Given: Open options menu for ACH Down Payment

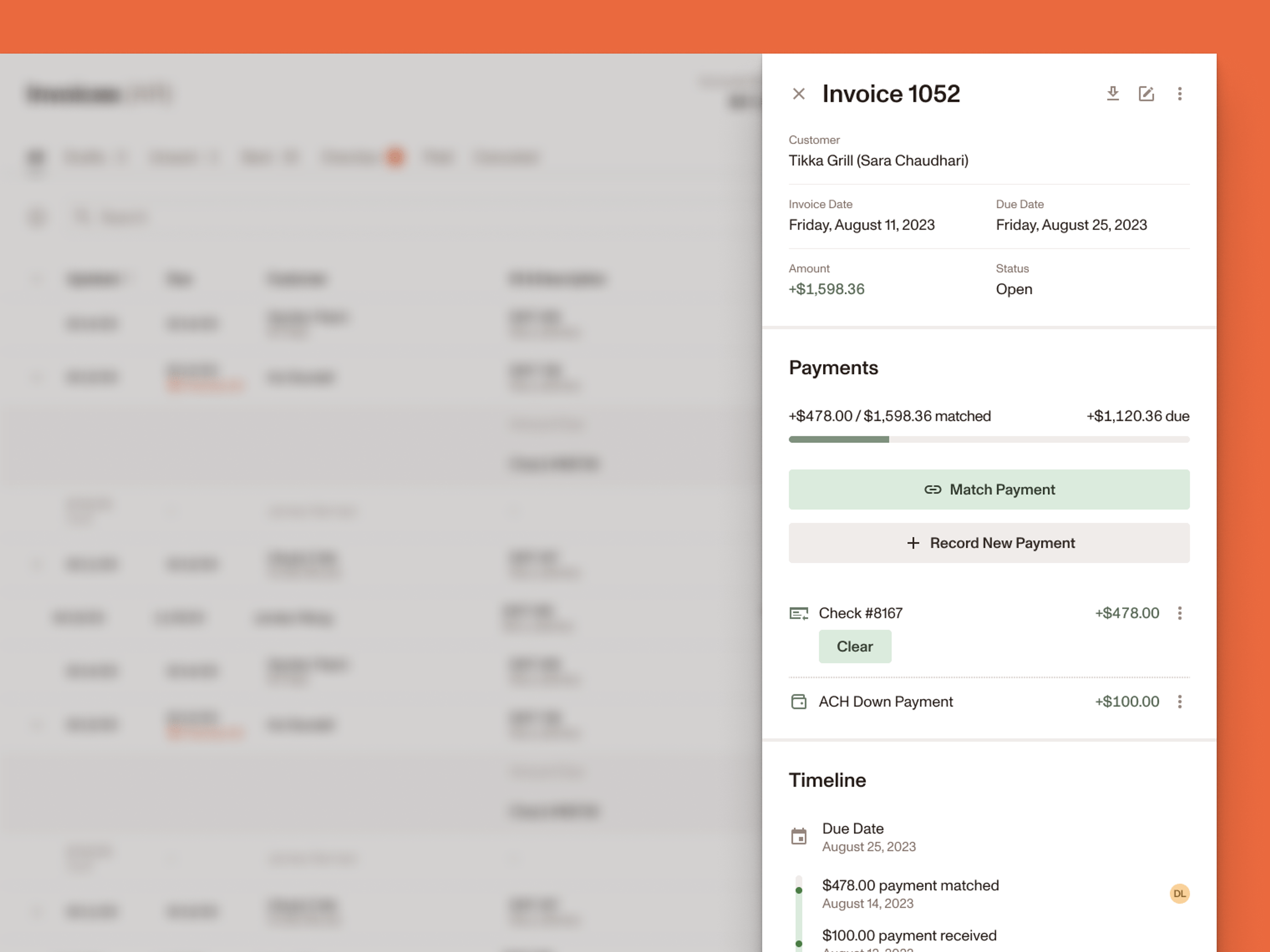Looking at the screenshot, I should pos(1179,702).
